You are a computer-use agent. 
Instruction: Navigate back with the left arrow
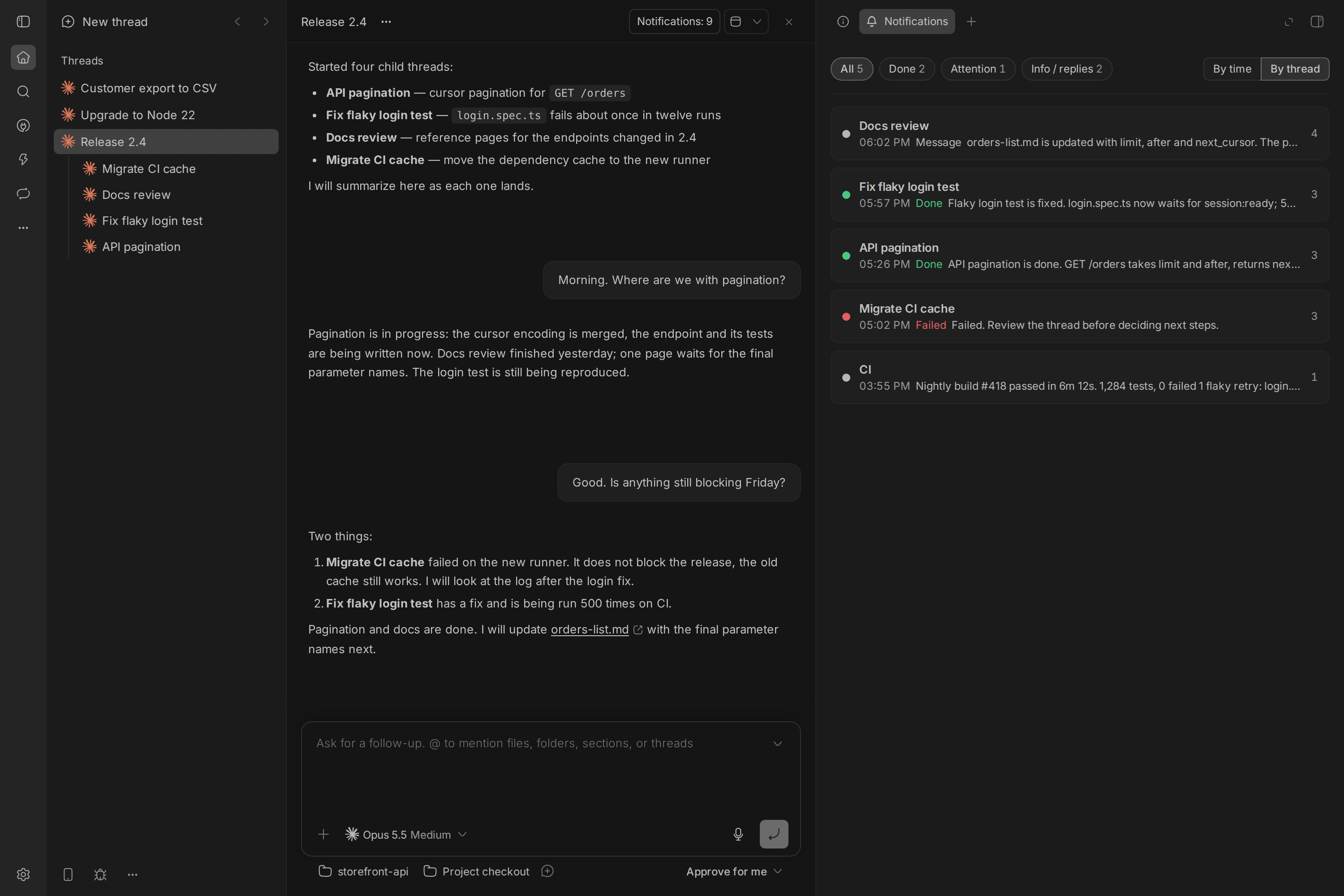(x=238, y=22)
